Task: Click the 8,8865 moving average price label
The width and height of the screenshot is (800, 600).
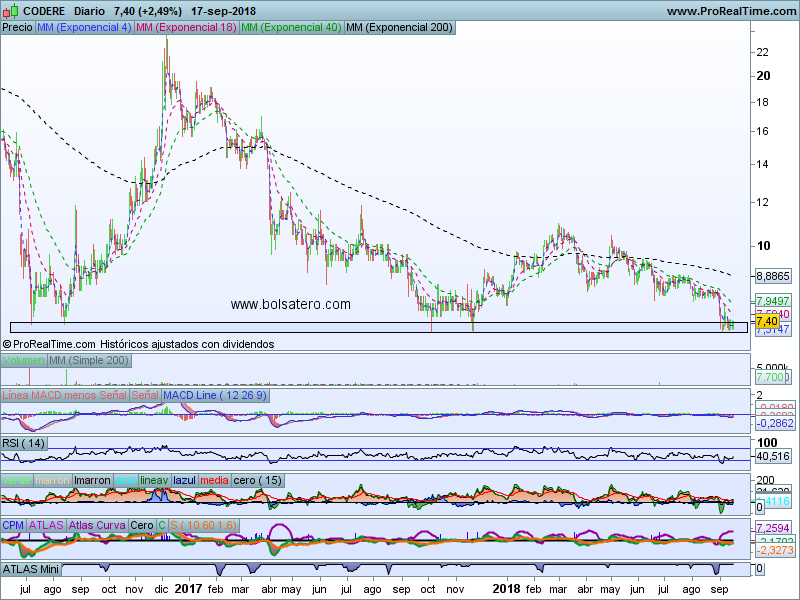Action: click(x=773, y=275)
